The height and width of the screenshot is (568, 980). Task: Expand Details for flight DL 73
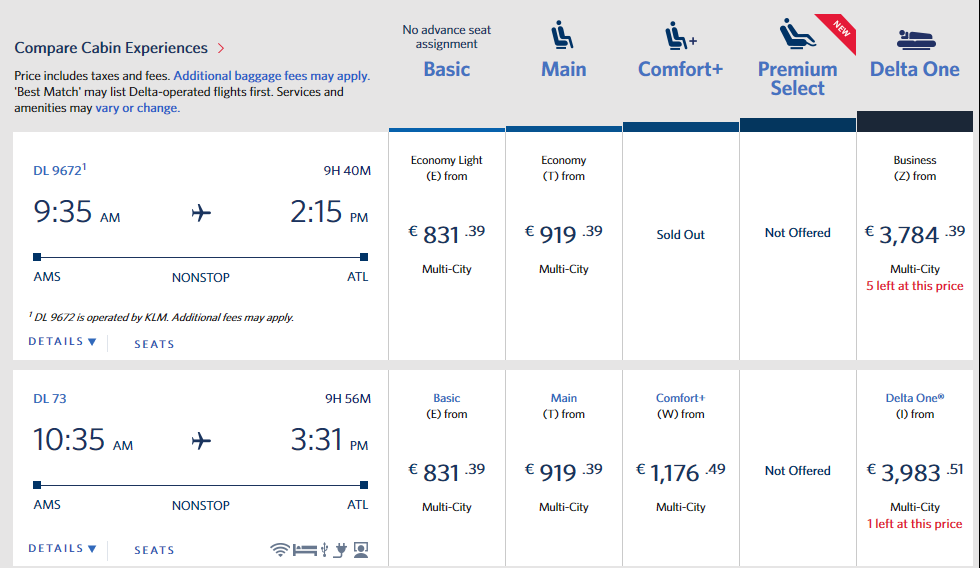tap(62, 549)
